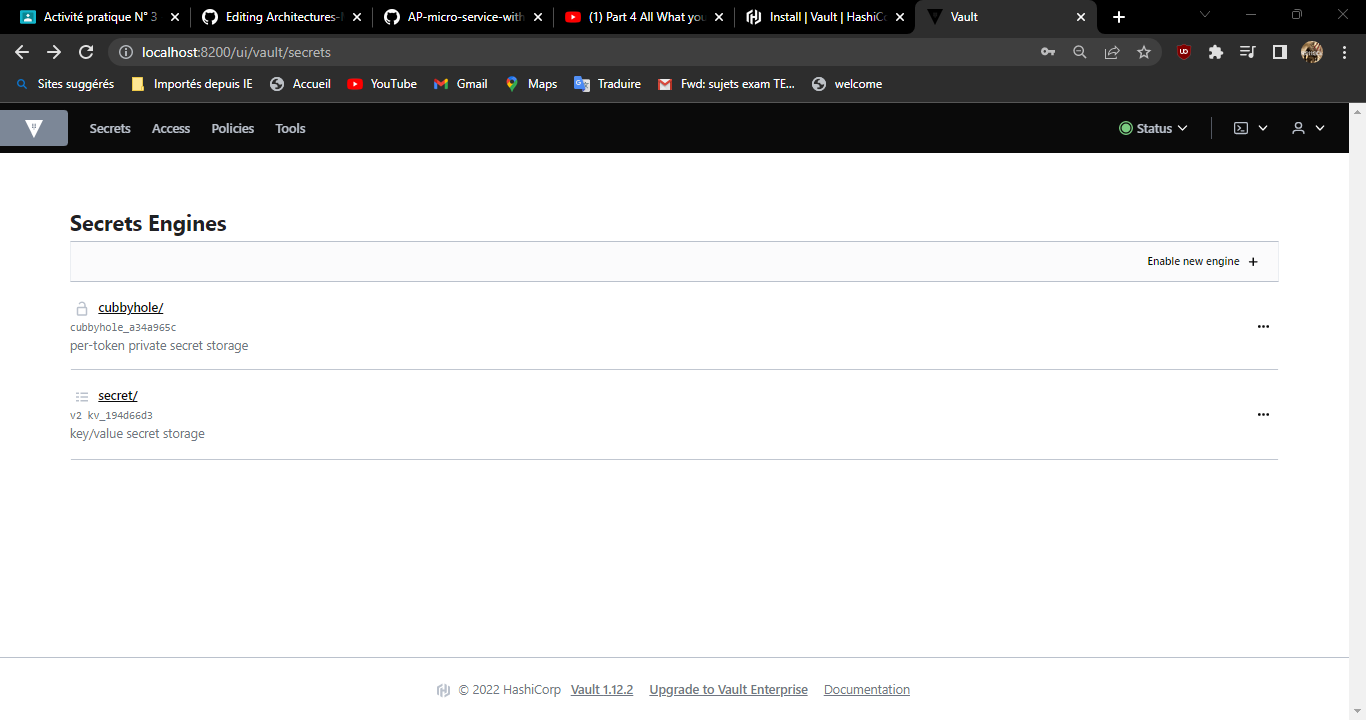Open the ellipsis menu for the cubbyhole engine
The image size is (1366, 720).
(x=1263, y=326)
